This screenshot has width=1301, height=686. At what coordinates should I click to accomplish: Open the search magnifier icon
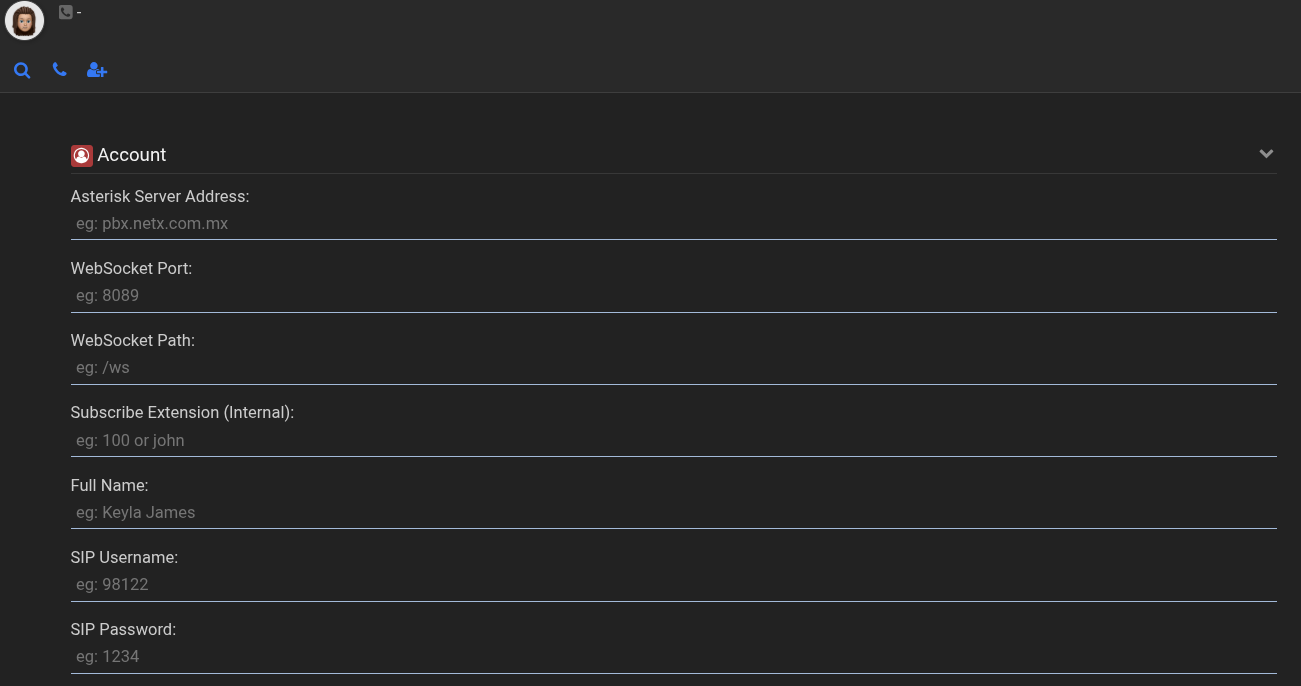(x=22, y=70)
